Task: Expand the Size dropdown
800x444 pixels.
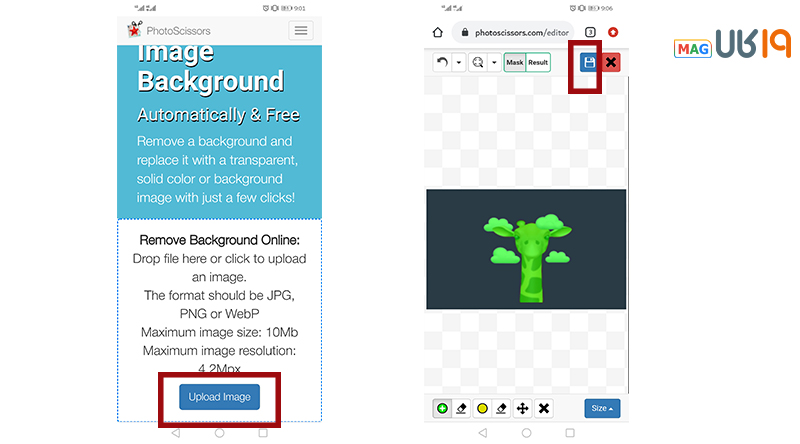Action: [601, 408]
